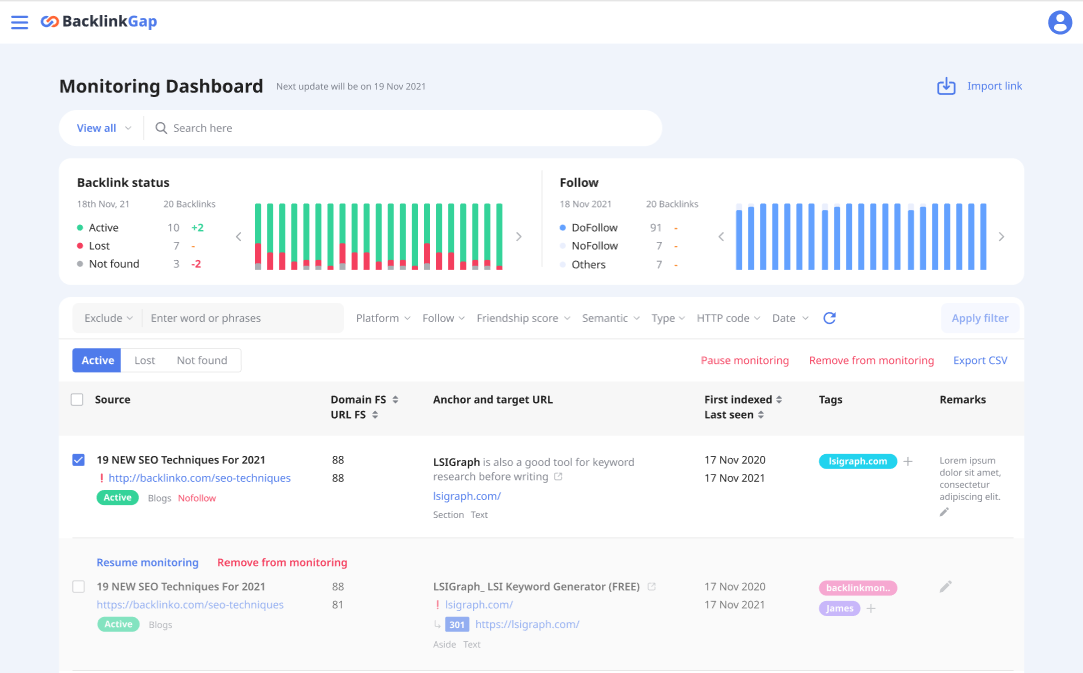Viewport: 1083px width, 673px height.
Task: Open the user profile avatar
Action: click(x=1060, y=22)
